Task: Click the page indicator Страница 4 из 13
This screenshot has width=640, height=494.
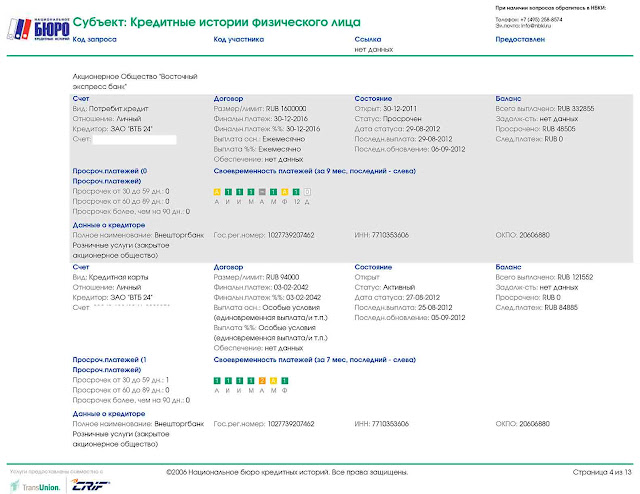Action: tap(602, 472)
